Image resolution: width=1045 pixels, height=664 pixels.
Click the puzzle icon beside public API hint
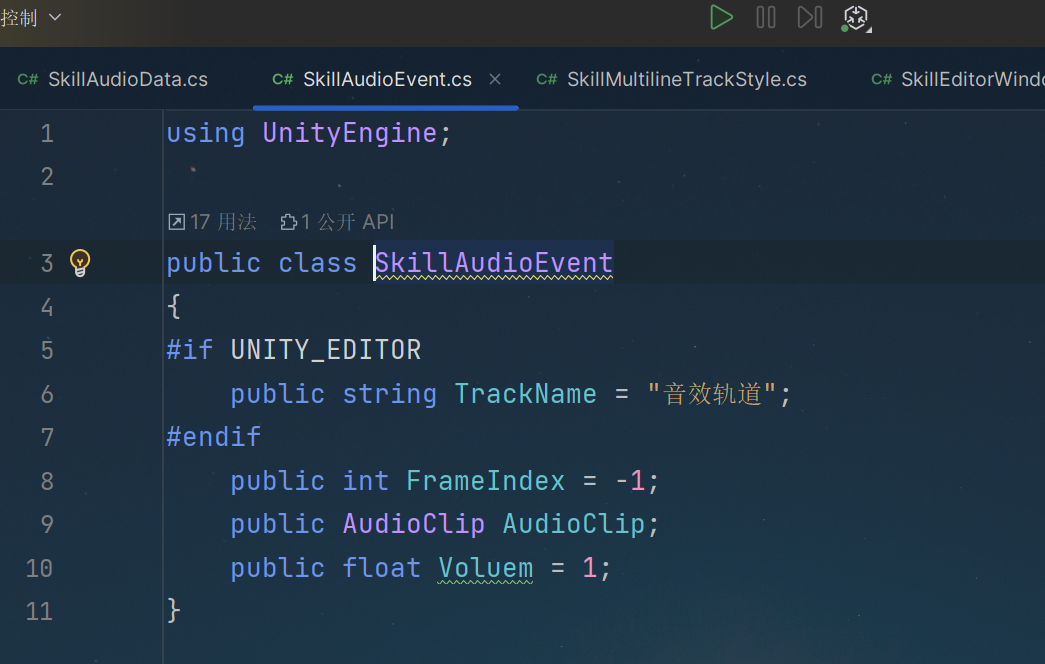pyautogui.click(x=289, y=222)
